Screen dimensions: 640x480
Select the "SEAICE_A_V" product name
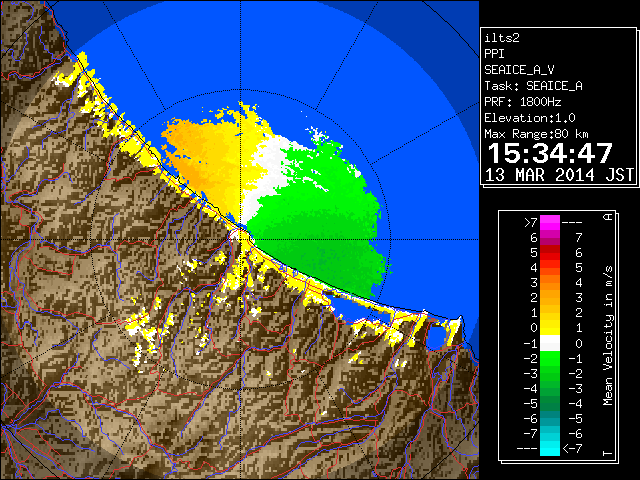pyautogui.click(x=519, y=70)
